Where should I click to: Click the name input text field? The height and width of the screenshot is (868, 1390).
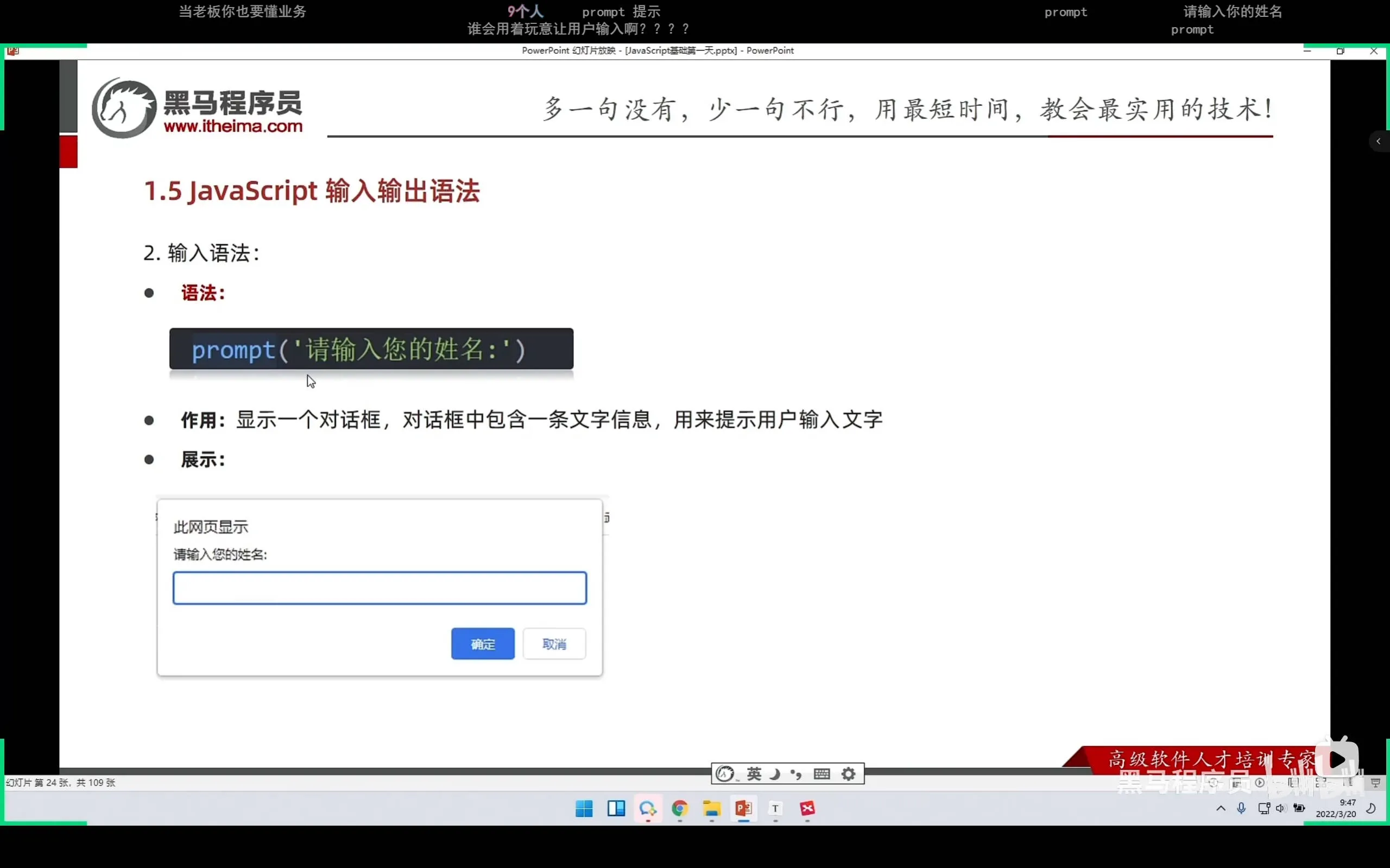tap(380, 587)
